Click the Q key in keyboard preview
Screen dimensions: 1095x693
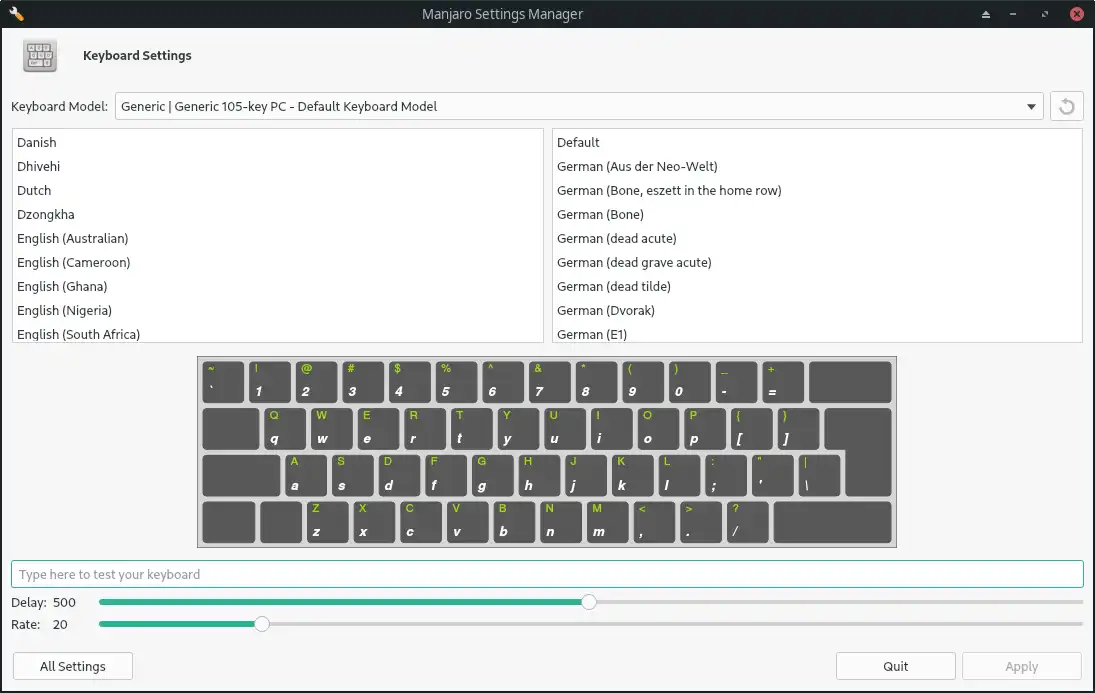point(284,428)
